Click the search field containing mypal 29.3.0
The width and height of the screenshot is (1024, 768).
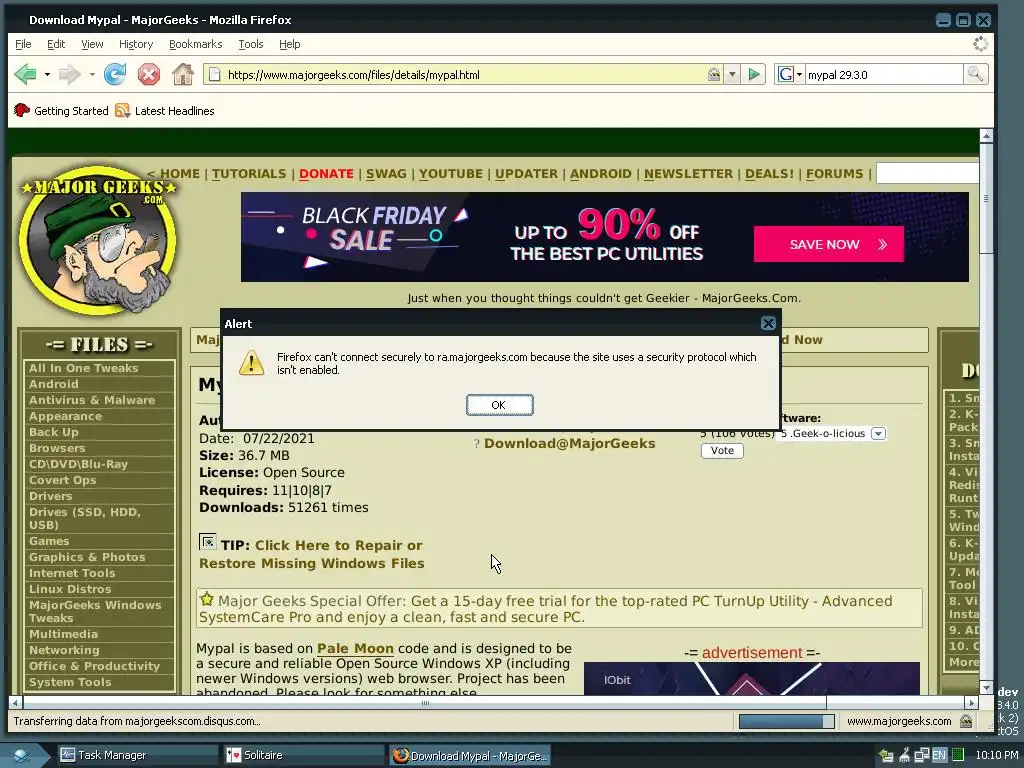pyautogui.click(x=883, y=74)
